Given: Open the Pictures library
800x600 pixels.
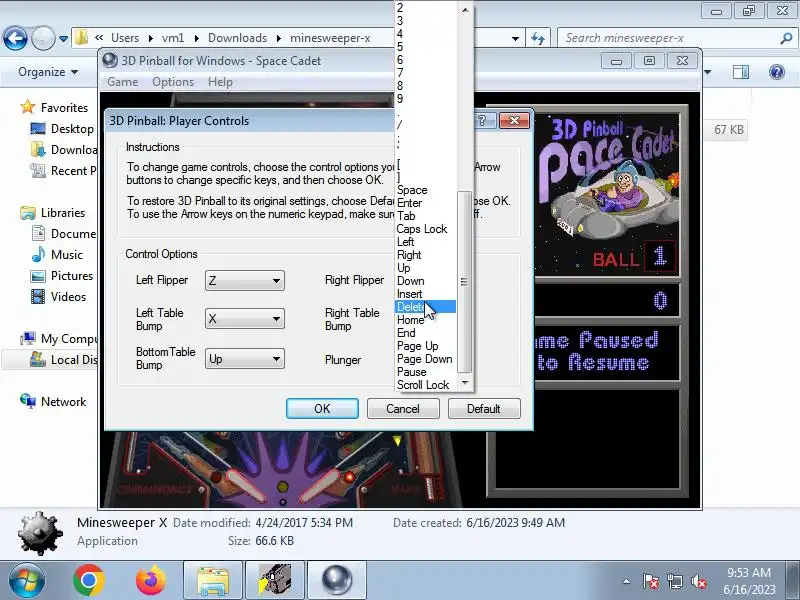Looking at the screenshot, I should point(62,276).
